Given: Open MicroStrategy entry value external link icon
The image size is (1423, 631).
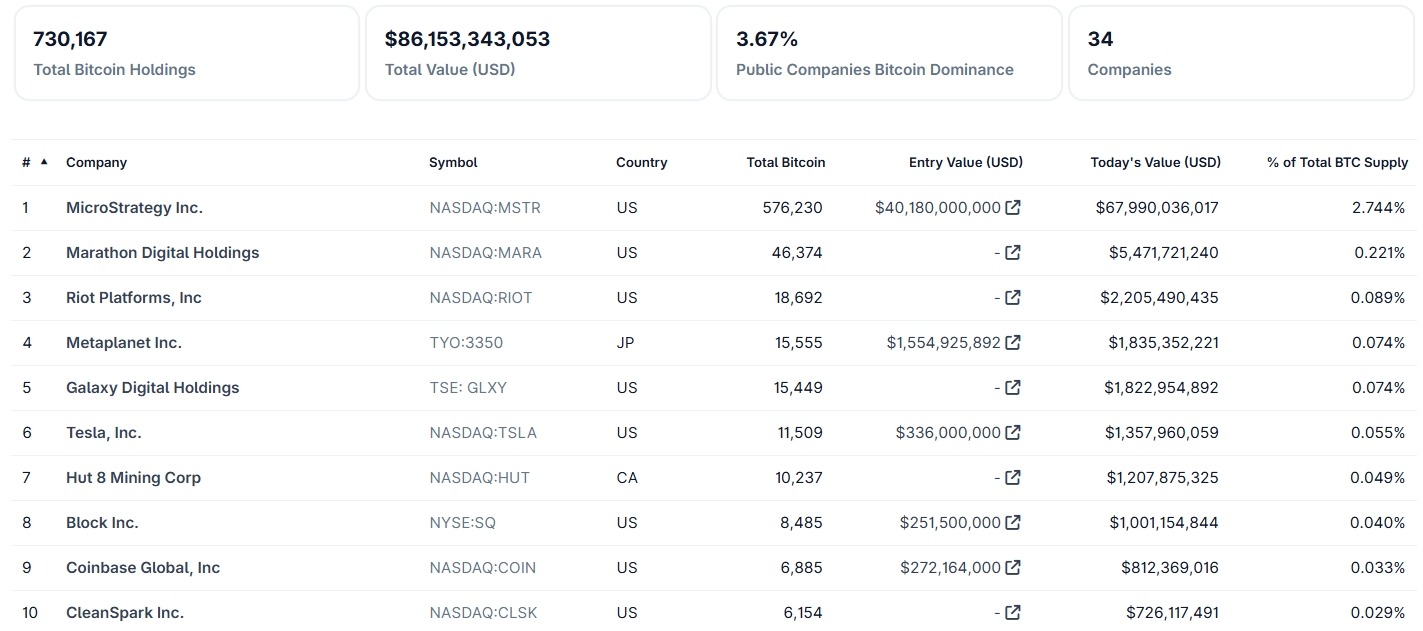Looking at the screenshot, I should point(1013,208).
